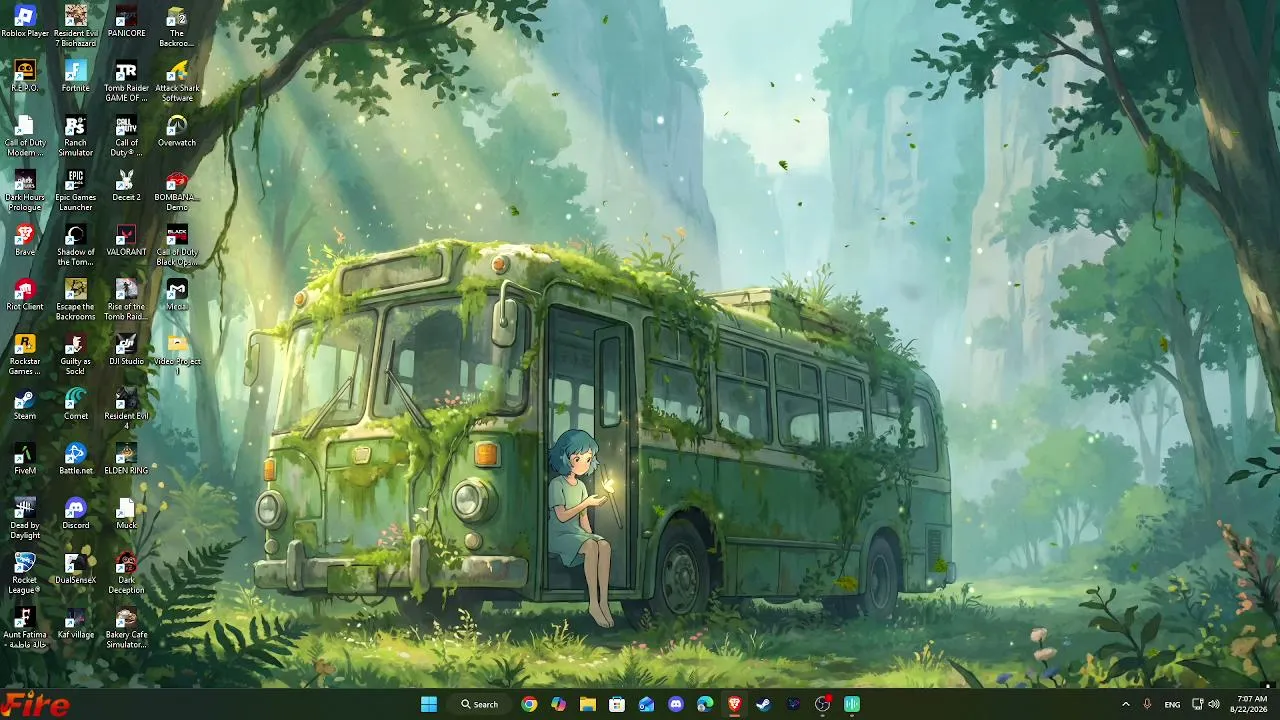This screenshot has height=720, width=1280.
Task: Select Shadow of the Tomb Raider icon
Action: 76,245
